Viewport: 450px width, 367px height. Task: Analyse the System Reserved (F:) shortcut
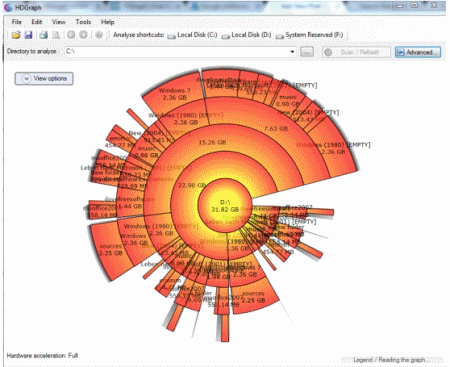tap(310, 35)
